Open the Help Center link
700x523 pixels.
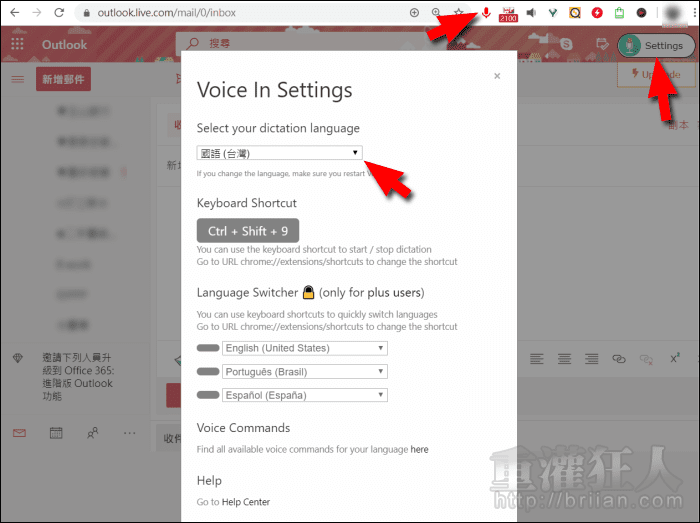pos(246,502)
